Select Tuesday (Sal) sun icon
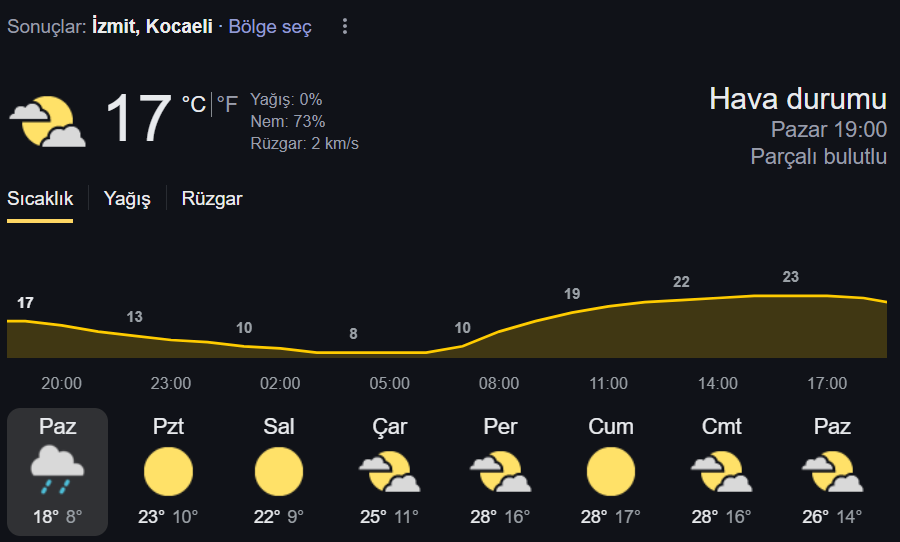This screenshot has height=542, width=900. pos(279,471)
